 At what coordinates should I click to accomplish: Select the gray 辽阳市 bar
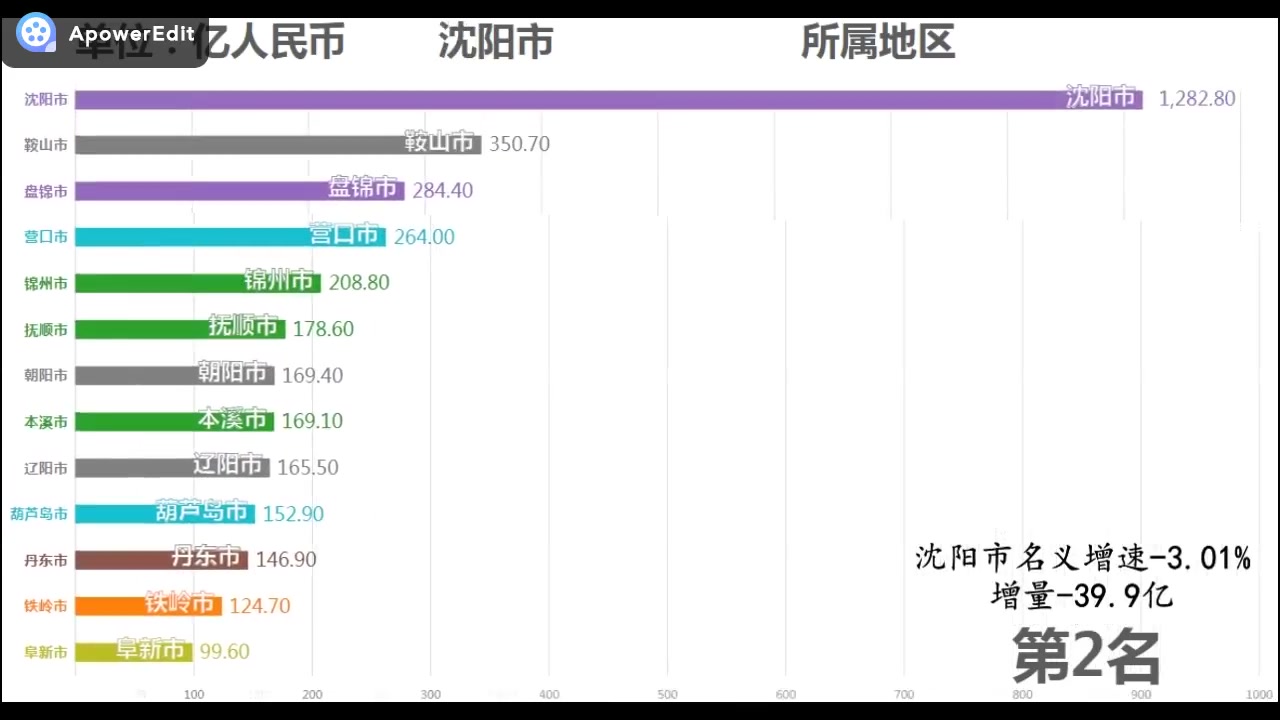pos(172,467)
